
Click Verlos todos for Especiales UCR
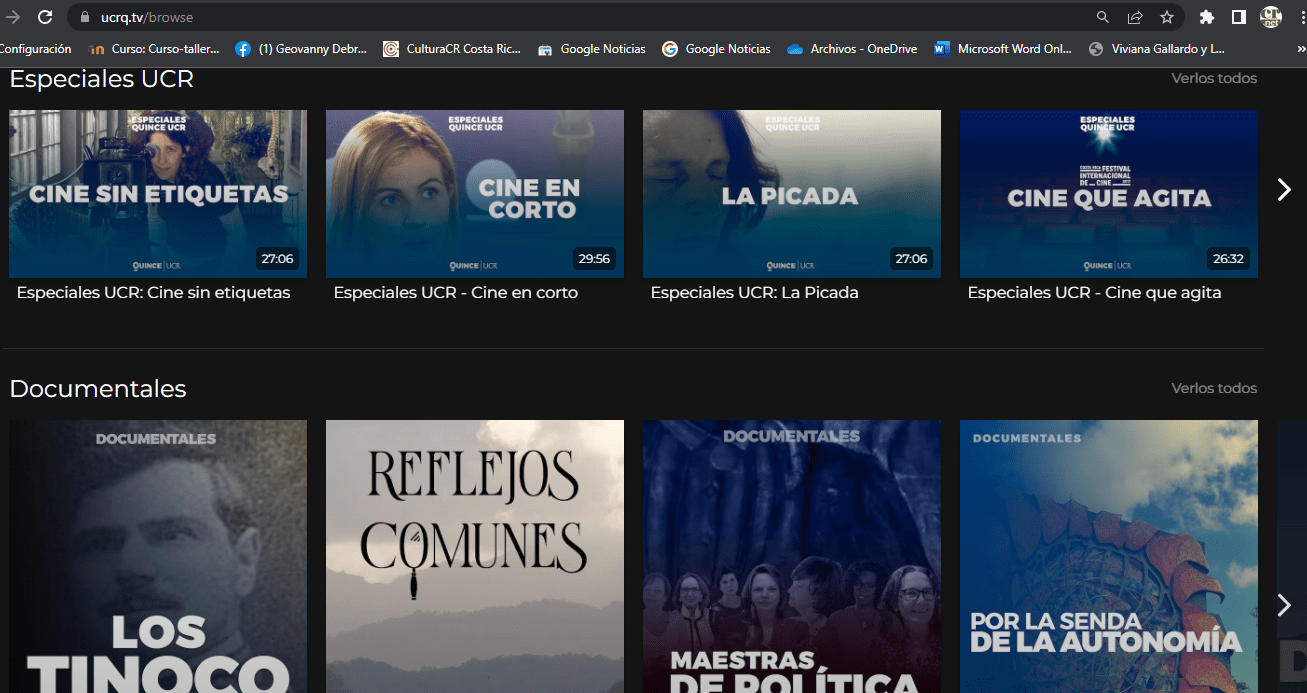(x=1214, y=78)
